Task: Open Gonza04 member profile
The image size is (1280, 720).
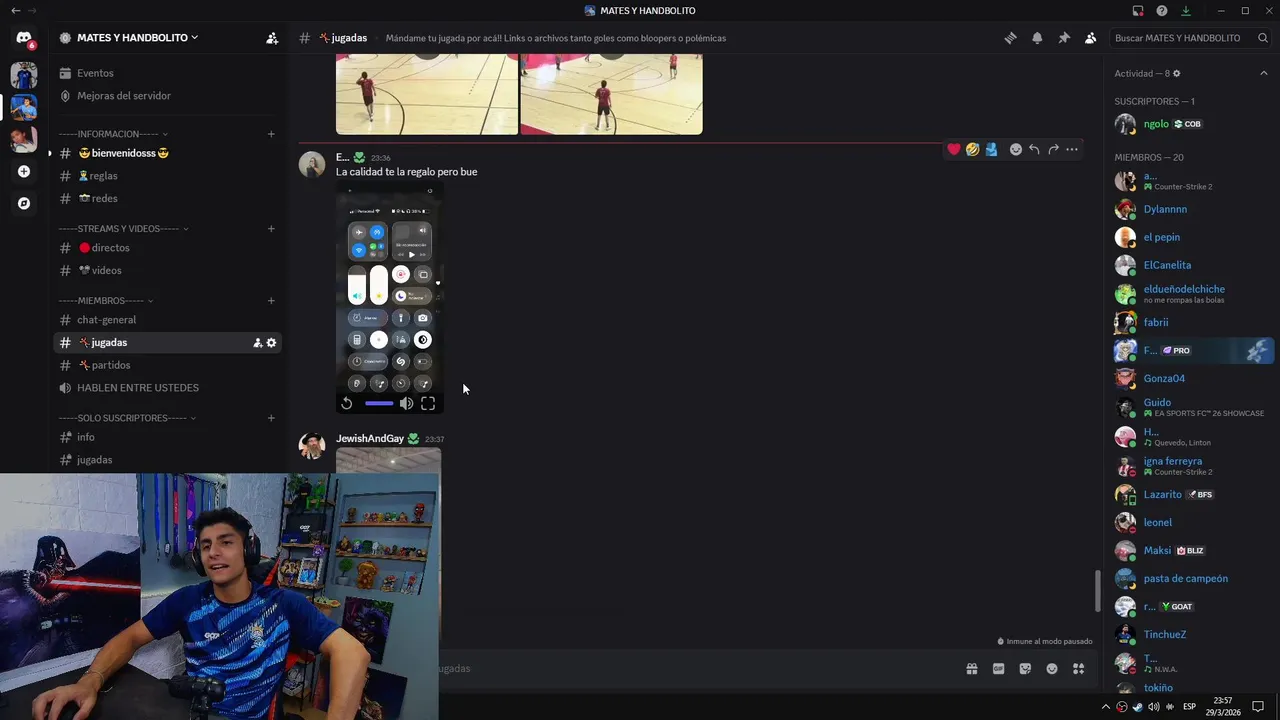Action: click(1192, 378)
